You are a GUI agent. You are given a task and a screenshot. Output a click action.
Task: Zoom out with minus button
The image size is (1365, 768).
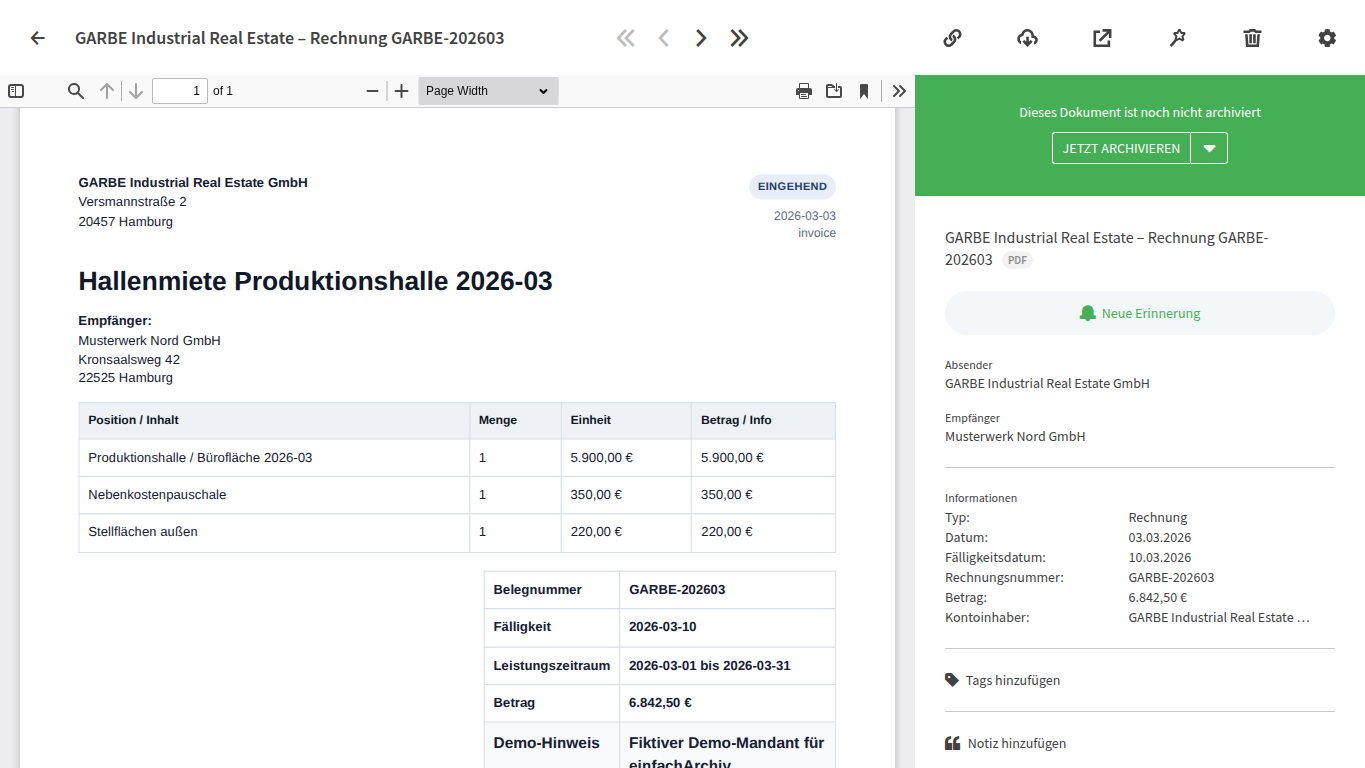click(x=373, y=91)
